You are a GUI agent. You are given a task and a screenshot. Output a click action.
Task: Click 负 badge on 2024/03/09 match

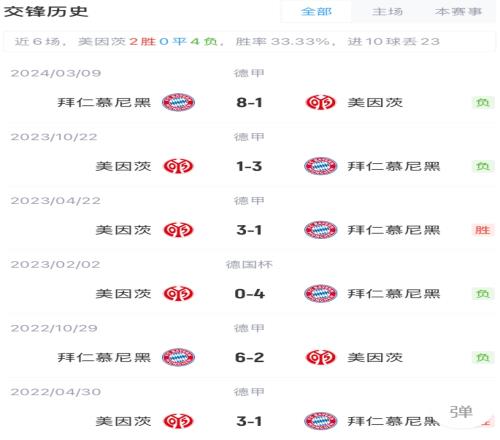tap(483, 102)
